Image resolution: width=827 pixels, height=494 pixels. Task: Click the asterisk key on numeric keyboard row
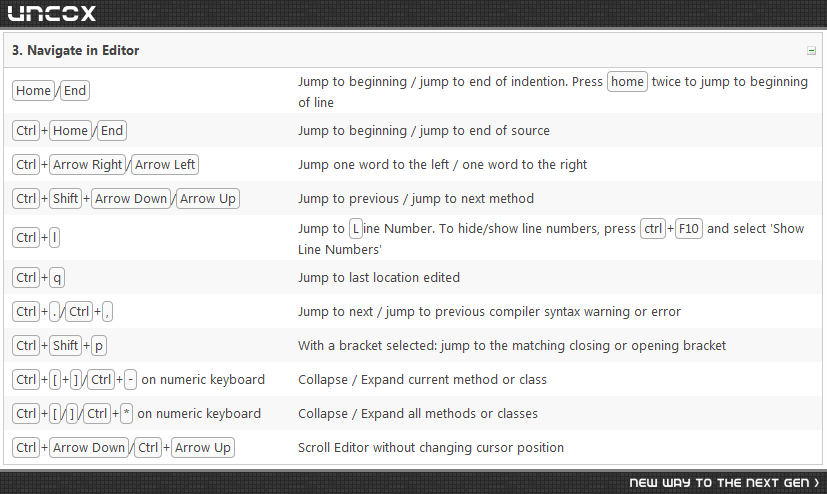[x=126, y=414]
